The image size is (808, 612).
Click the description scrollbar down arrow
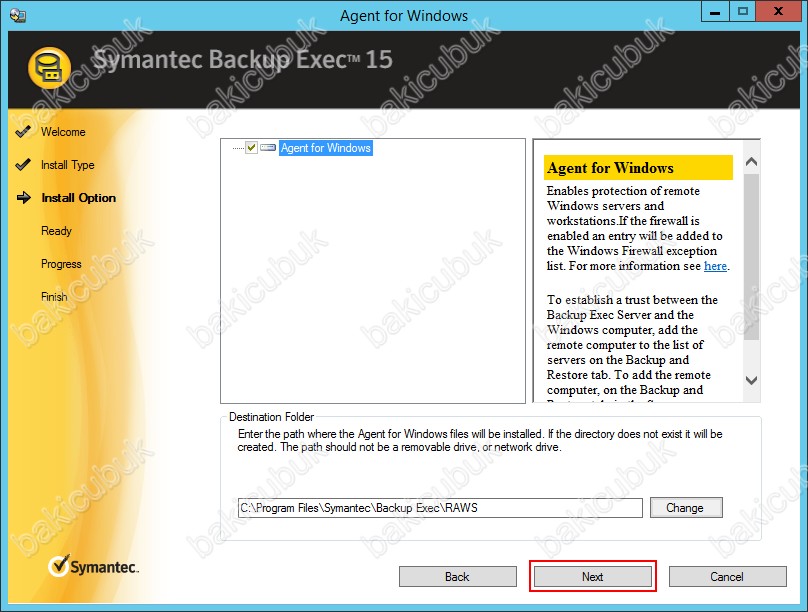click(x=751, y=380)
